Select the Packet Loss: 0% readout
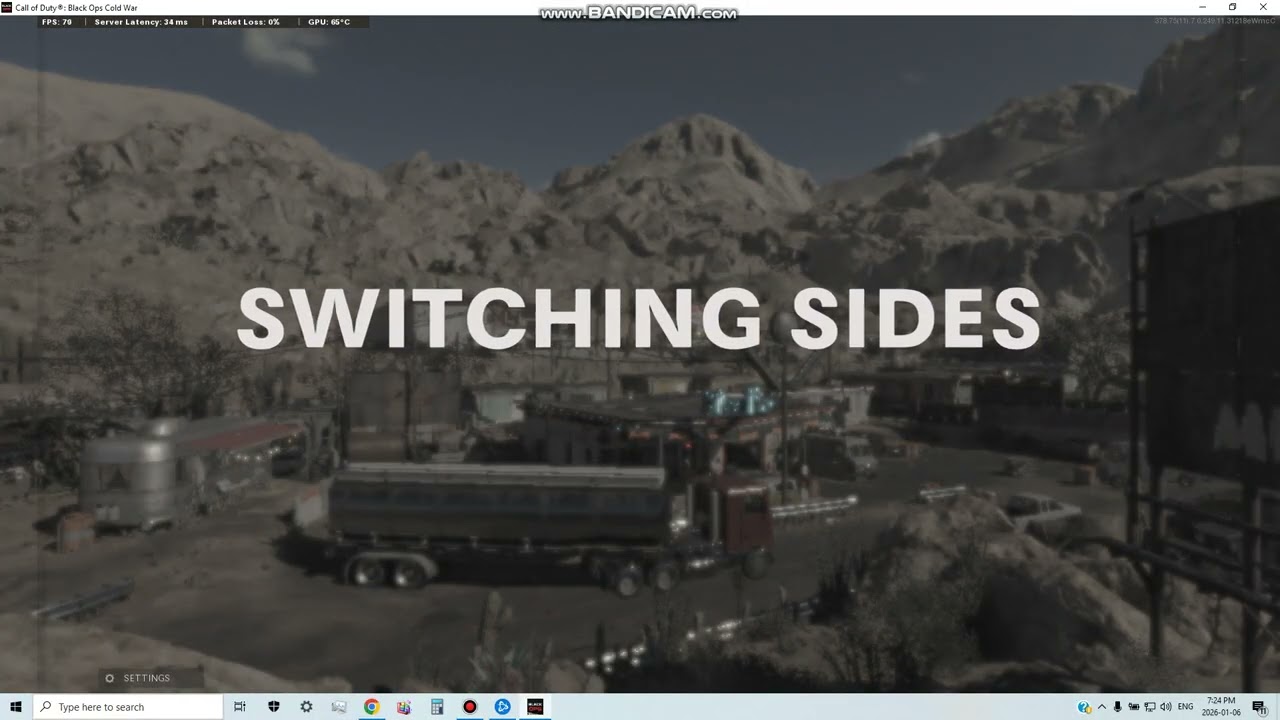Image resolution: width=1280 pixels, height=720 pixels. click(246, 21)
